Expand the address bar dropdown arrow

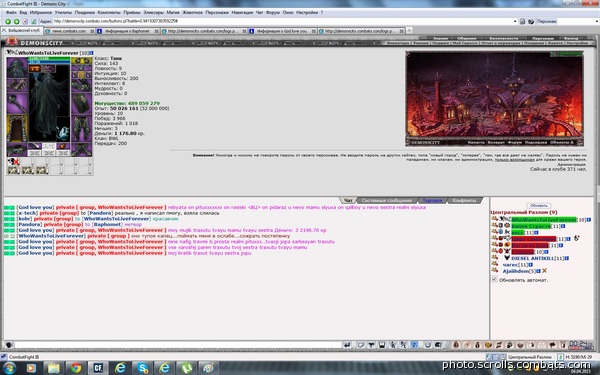point(515,21)
